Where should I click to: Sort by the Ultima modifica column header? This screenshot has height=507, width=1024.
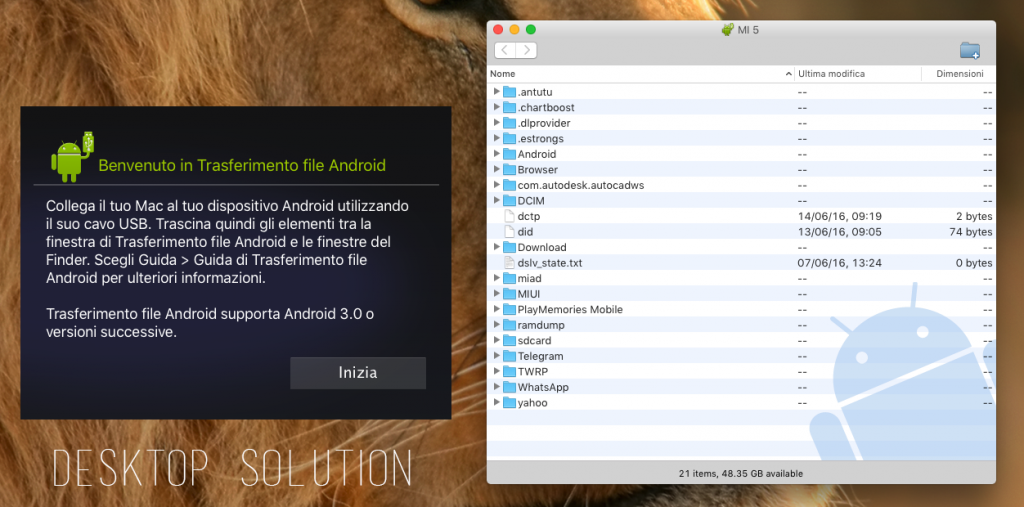click(857, 74)
